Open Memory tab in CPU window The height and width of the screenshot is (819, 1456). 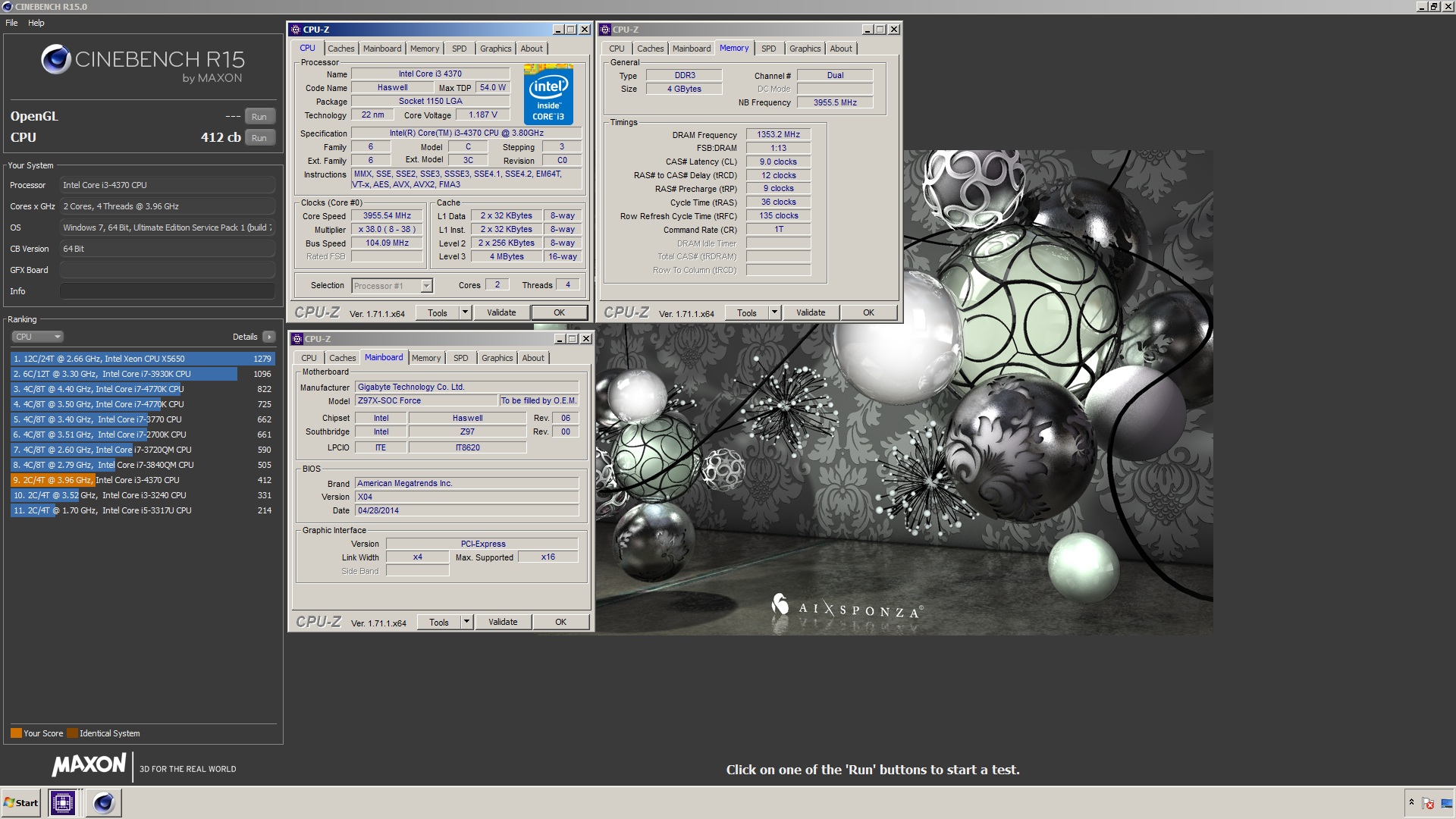[425, 49]
